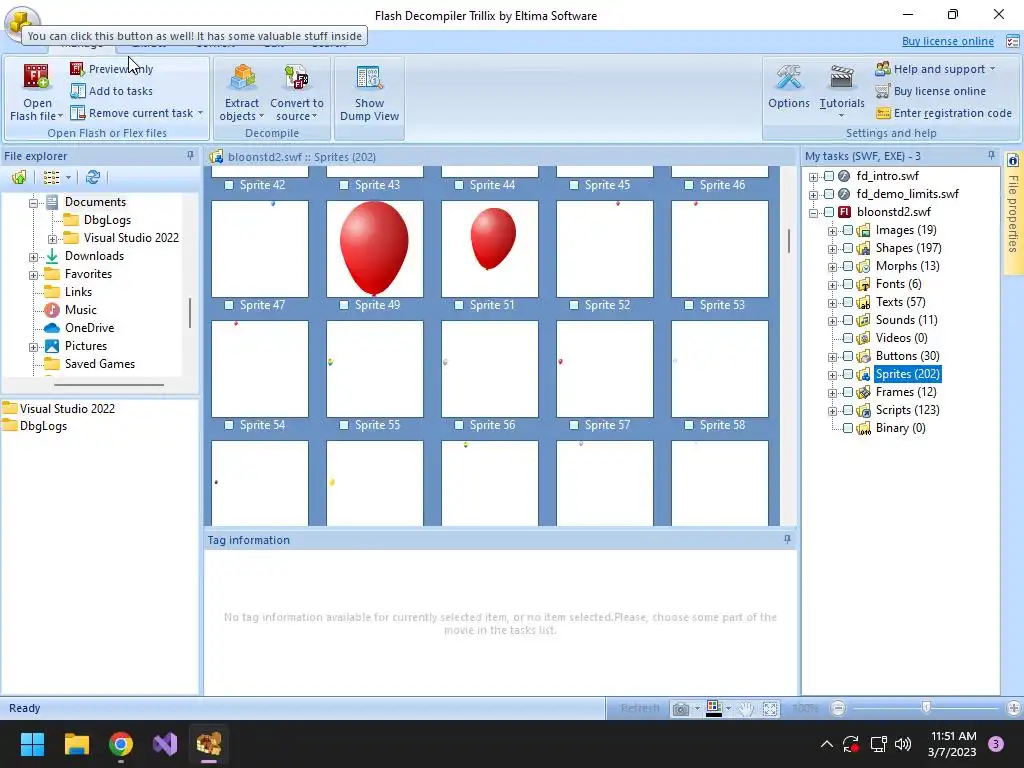
Task: Select the Pictures folder in File explorer
Action: coord(86,346)
